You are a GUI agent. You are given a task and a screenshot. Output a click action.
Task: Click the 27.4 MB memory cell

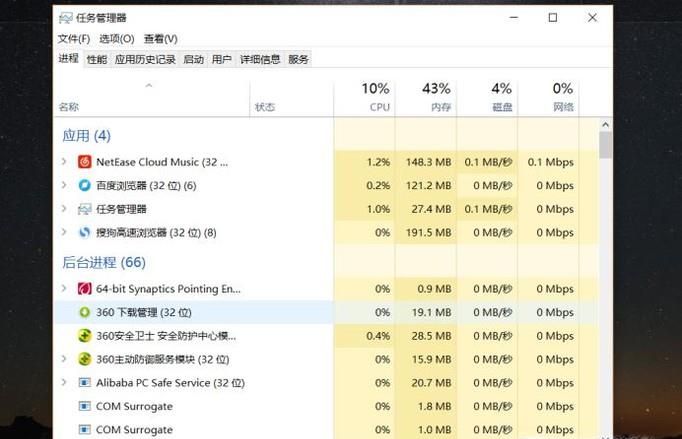point(426,209)
